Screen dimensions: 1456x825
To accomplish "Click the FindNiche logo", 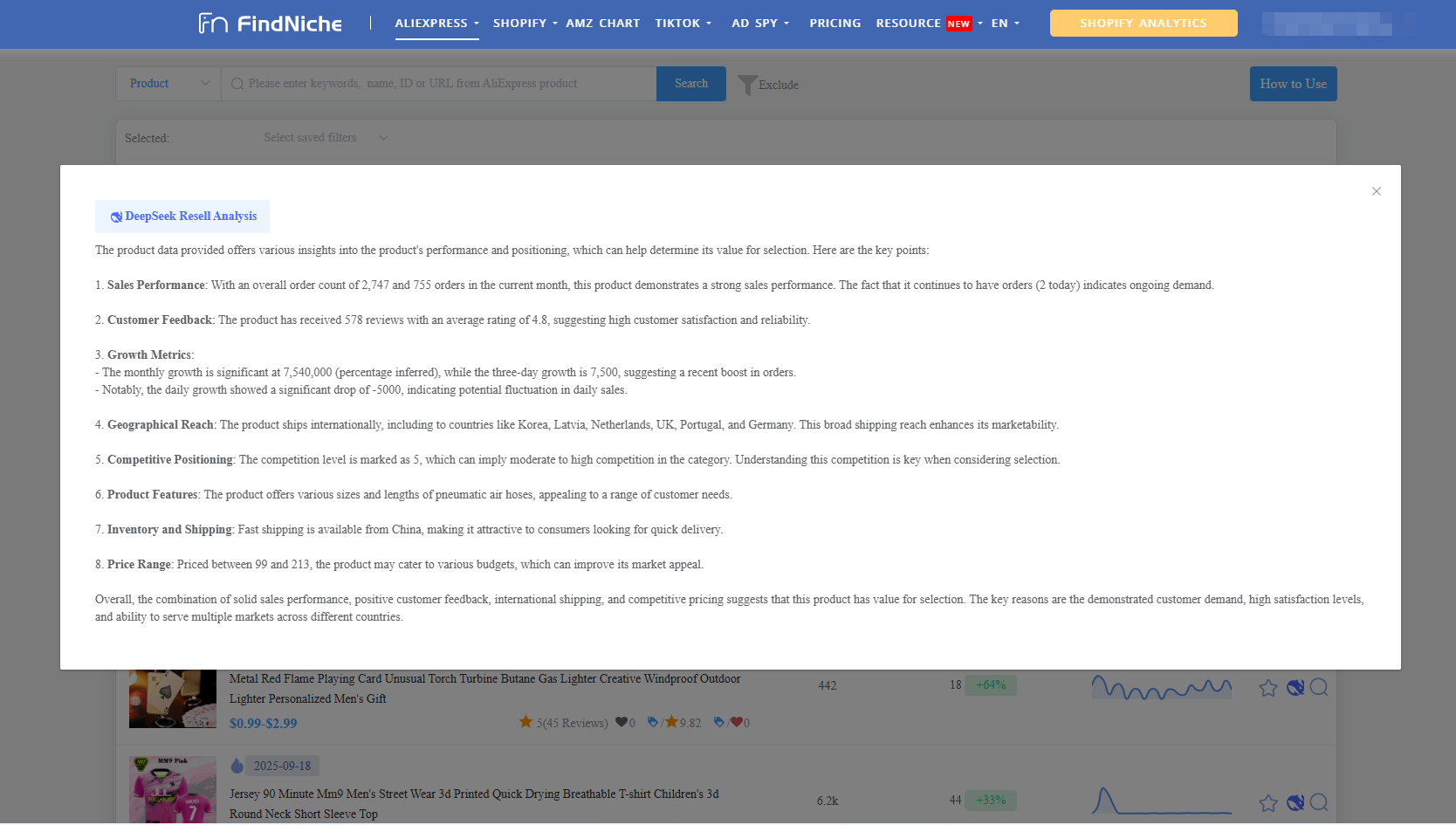I will 270,24.
